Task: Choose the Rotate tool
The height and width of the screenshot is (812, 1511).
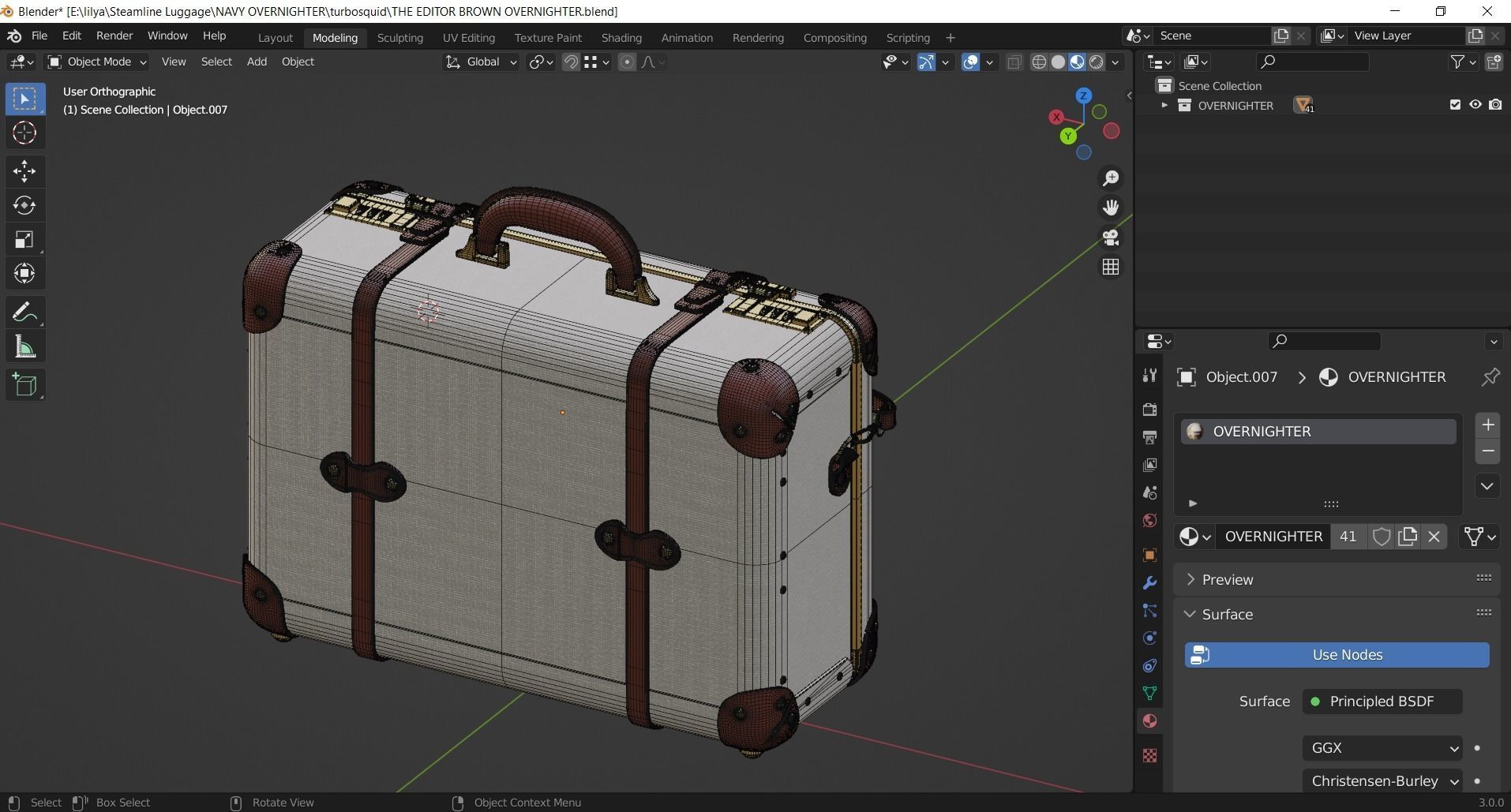Action: (24, 205)
